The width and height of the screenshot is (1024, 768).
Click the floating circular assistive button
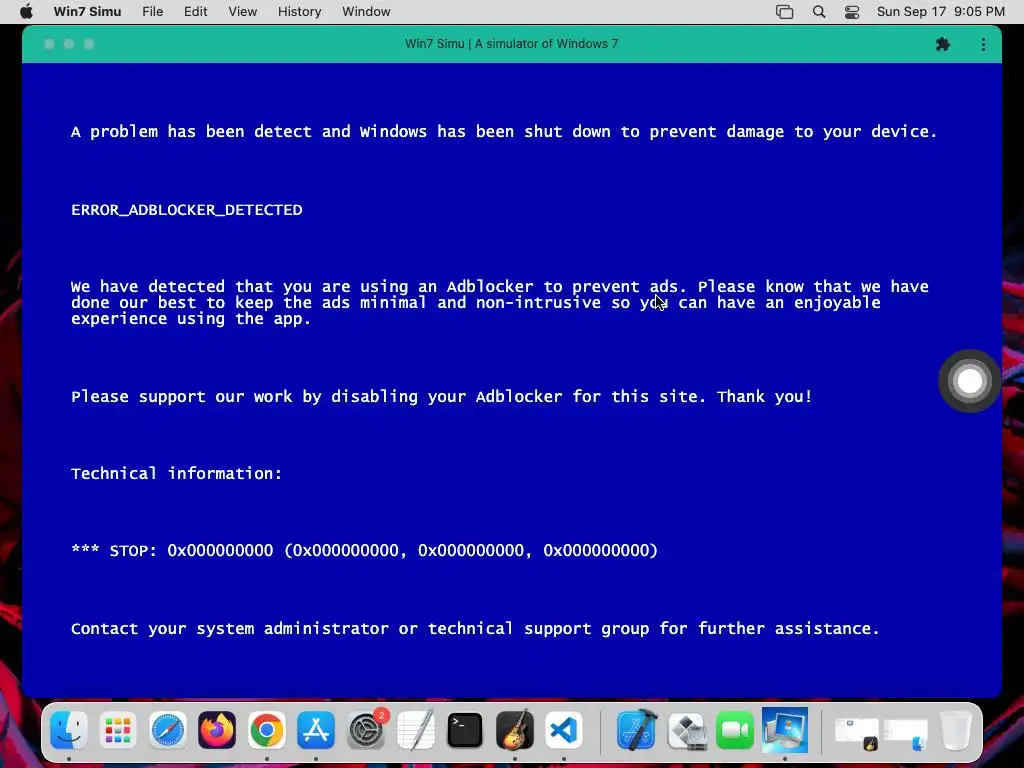[969, 381]
